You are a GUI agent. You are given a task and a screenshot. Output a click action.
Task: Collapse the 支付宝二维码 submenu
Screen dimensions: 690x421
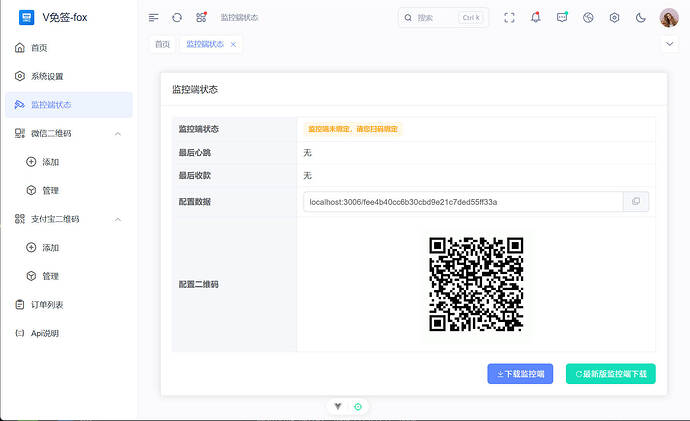pos(117,219)
